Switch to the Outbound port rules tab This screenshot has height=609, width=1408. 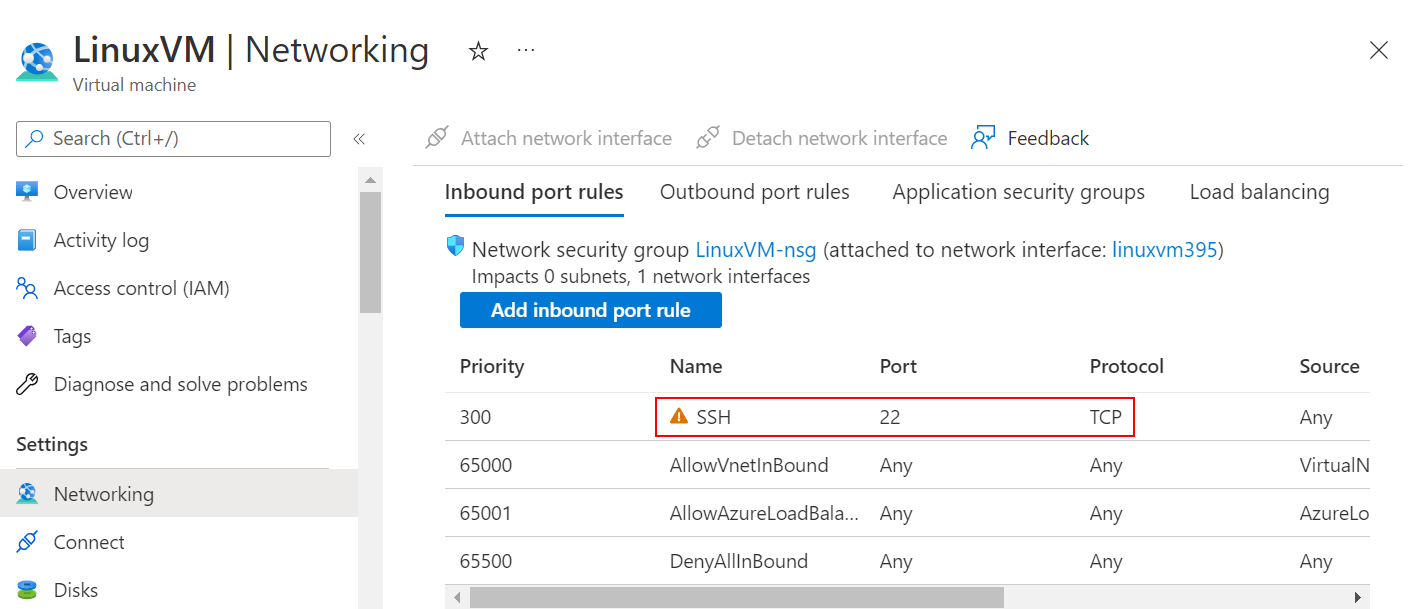click(x=754, y=191)
